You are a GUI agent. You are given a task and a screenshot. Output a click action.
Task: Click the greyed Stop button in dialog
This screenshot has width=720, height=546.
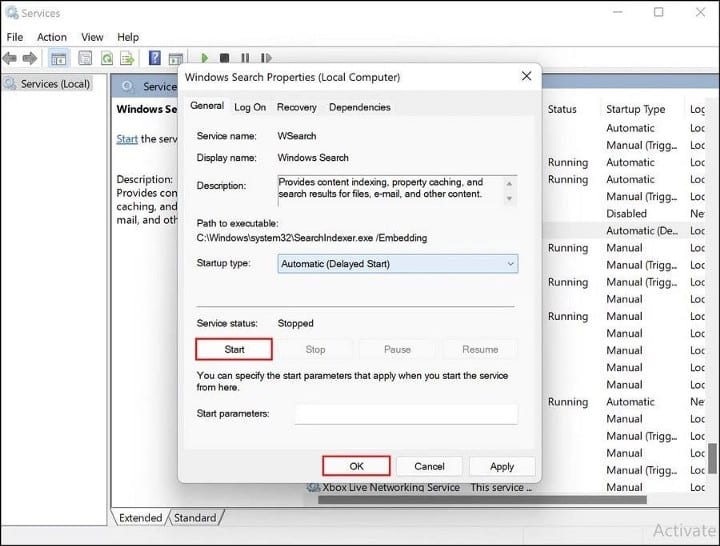pos(315,349)
